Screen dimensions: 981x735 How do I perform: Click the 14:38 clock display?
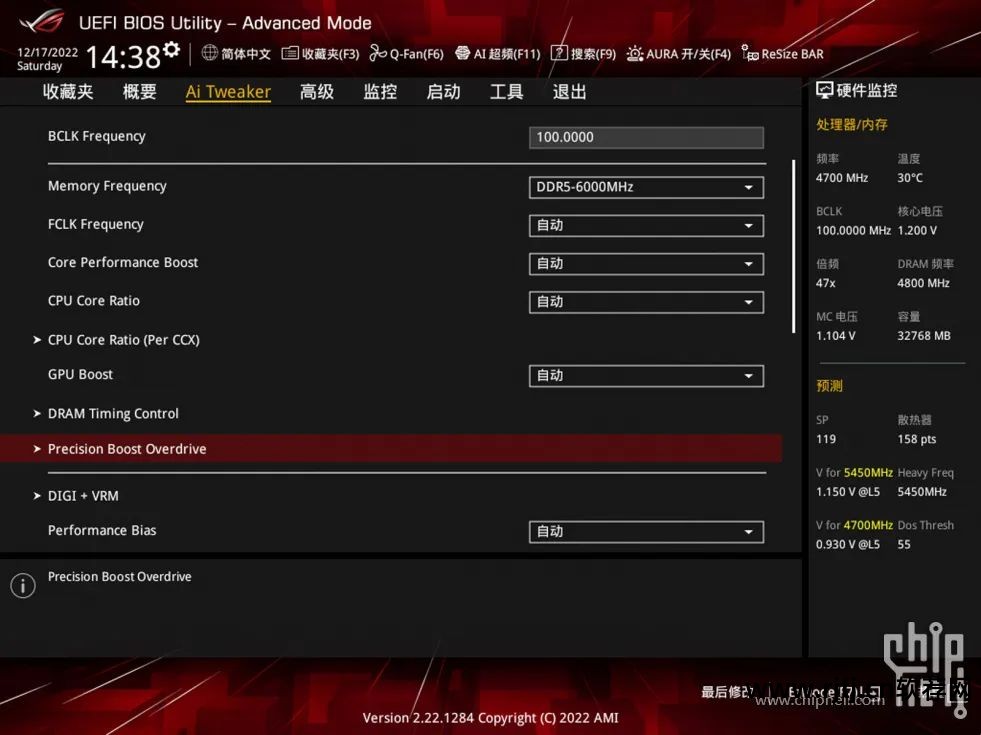[x=123, y=57]
